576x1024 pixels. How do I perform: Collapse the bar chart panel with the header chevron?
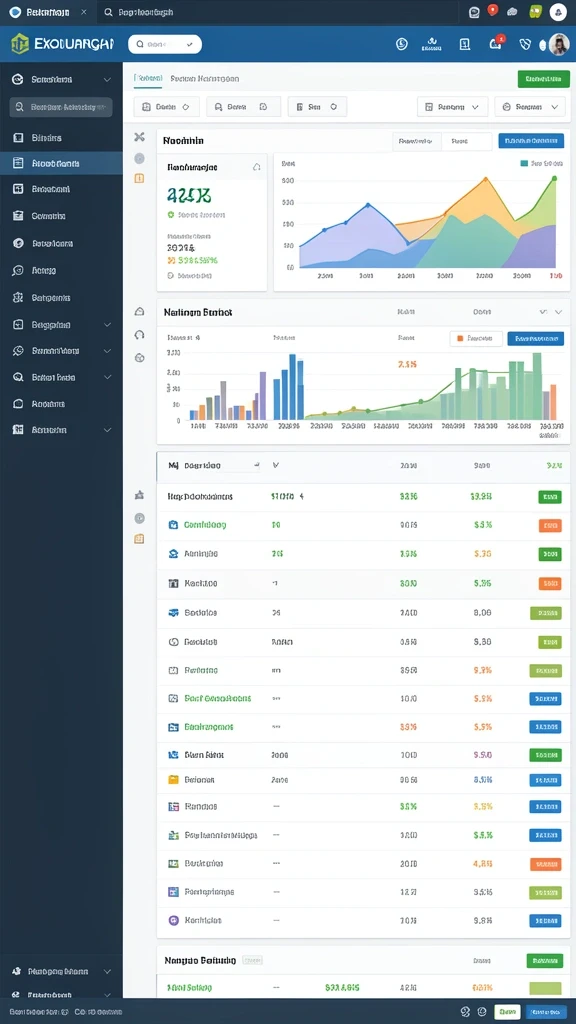click(x=558, y=312)
